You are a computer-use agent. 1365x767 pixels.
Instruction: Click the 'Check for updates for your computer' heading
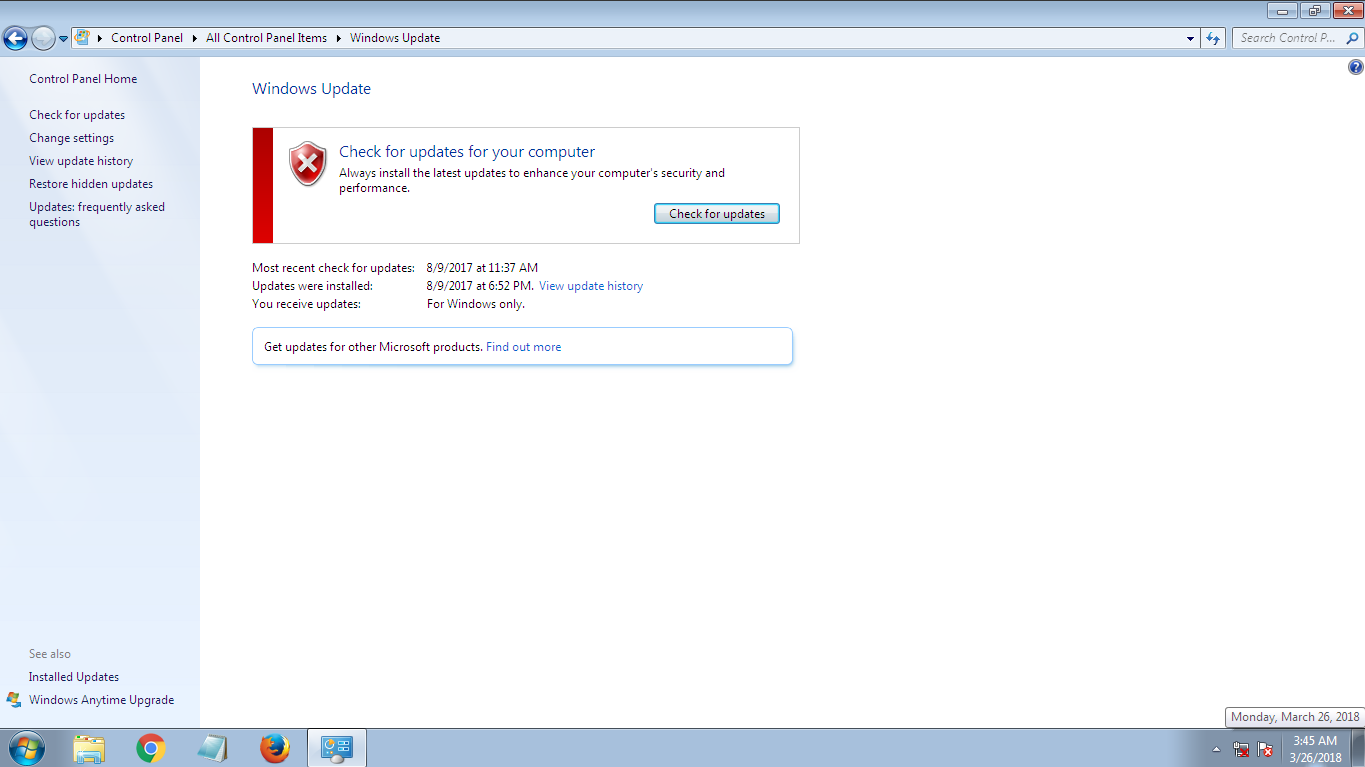click(467, 152)
